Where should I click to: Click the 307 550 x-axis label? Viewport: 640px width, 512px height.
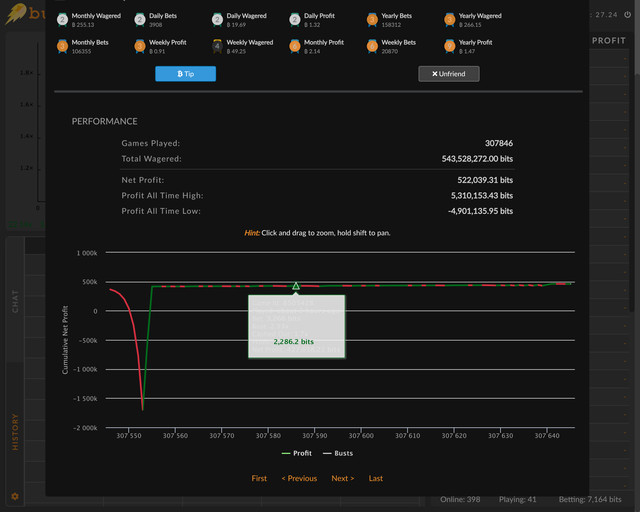(129, 436)
